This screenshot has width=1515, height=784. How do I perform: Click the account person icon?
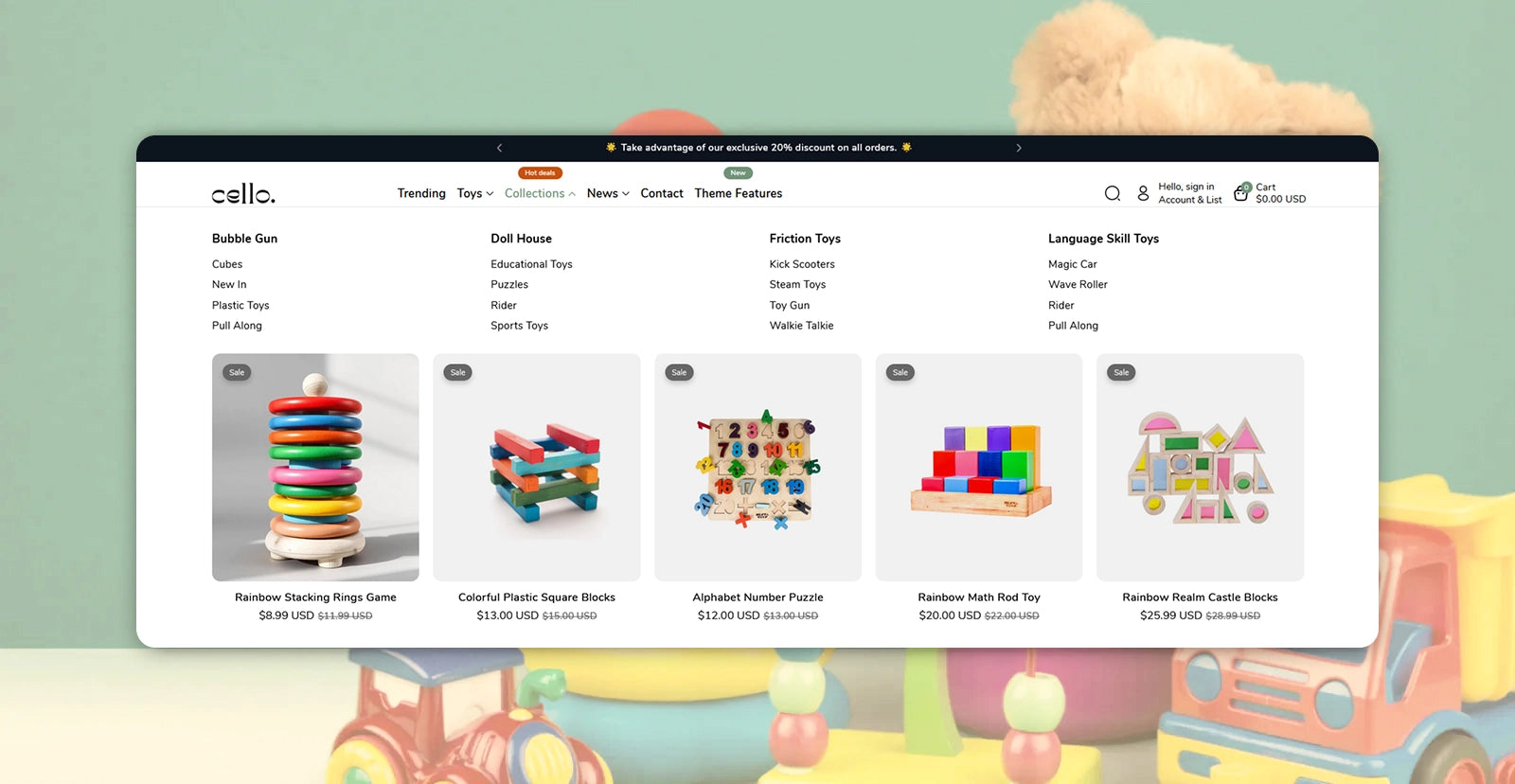pos(1143,193)
